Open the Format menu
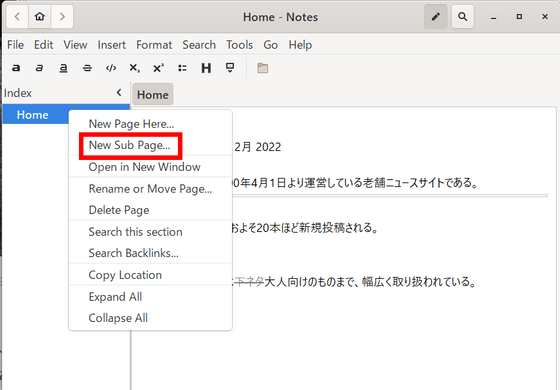 (154, 45)
